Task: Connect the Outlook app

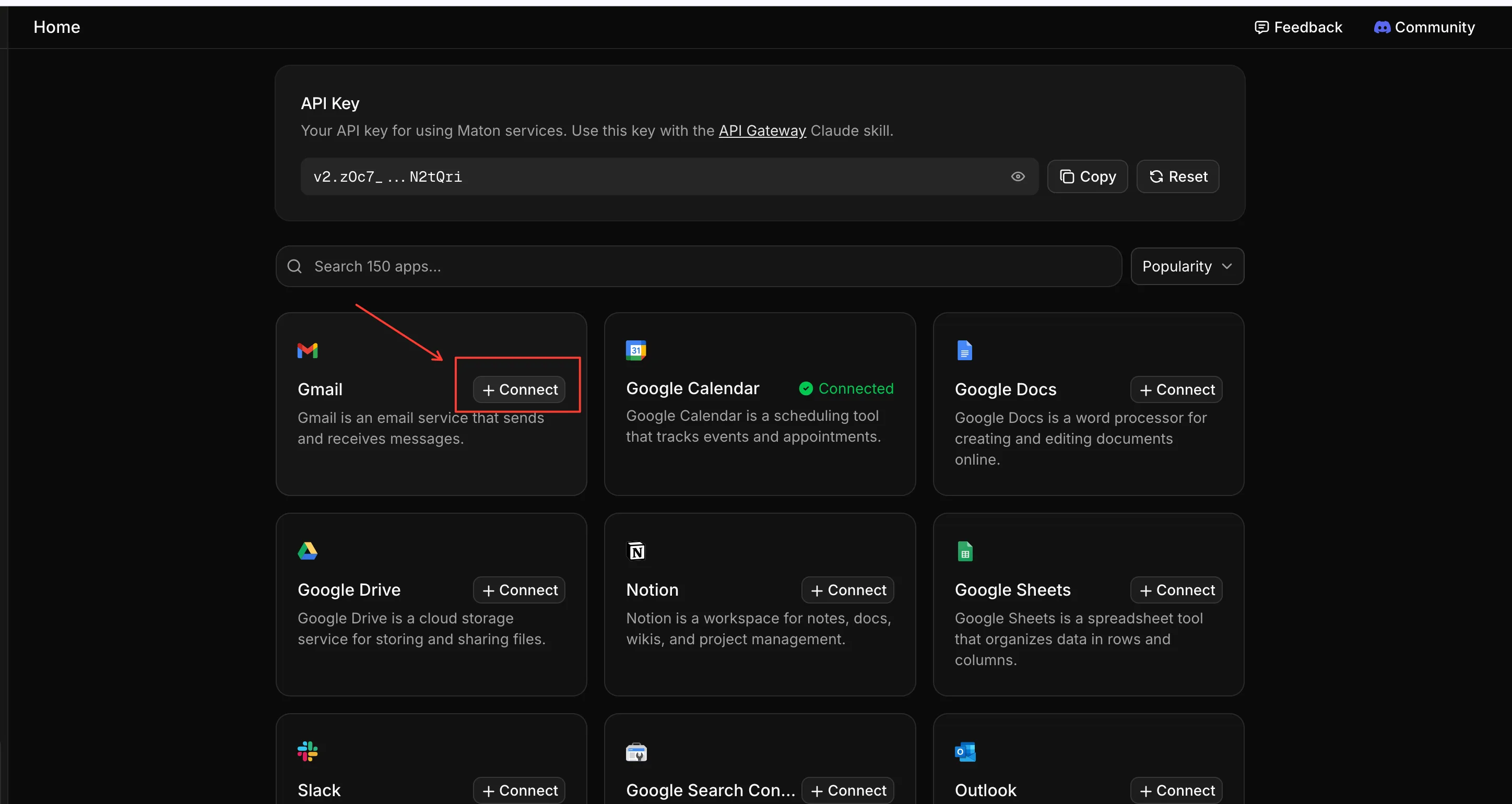Action: point(1176,790)
